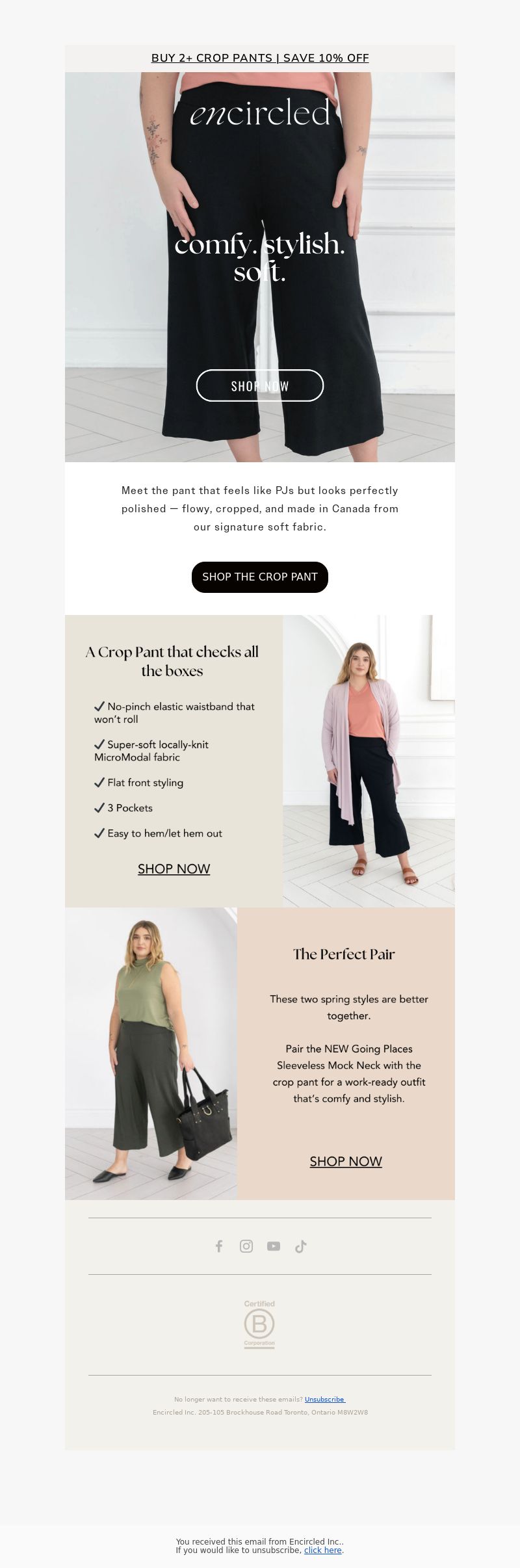This screenshot has width=520, height=1568.
Task: Click the Certified B Corporation logo
Action: pos(259,1324)
